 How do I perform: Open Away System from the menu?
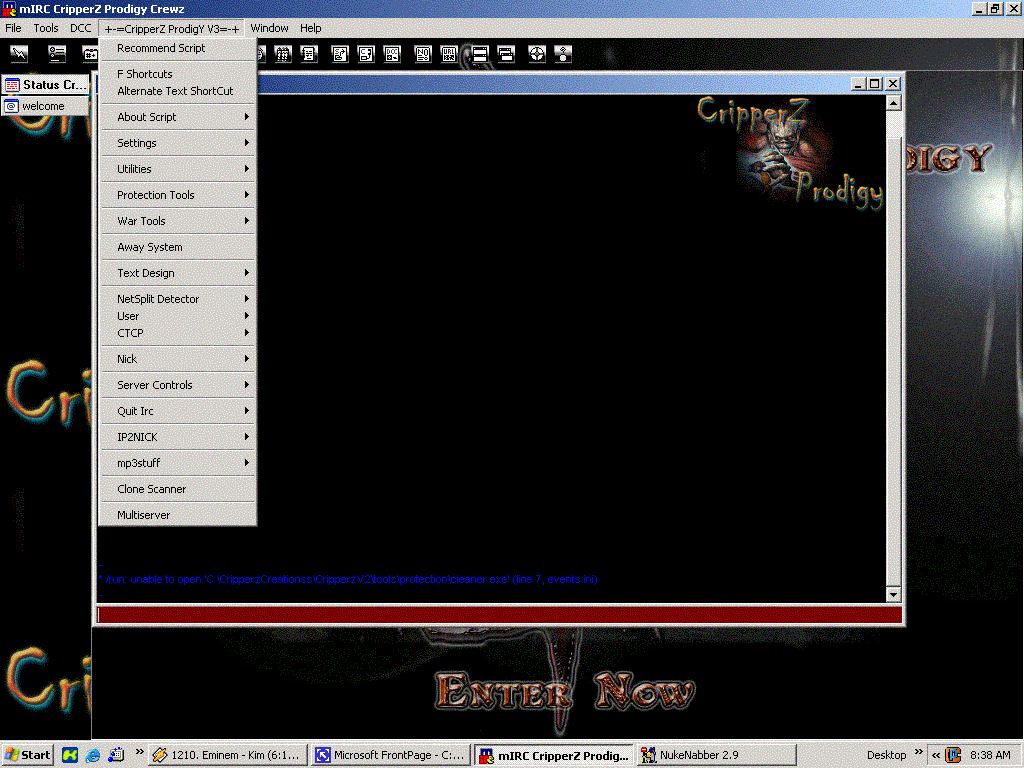point(178,248)
